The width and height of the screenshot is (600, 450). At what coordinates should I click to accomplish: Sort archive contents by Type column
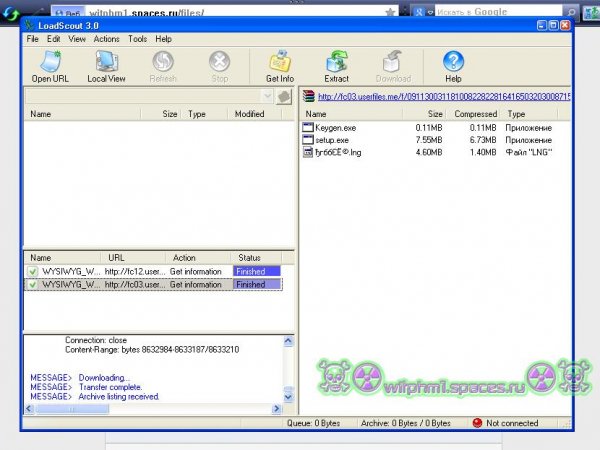click(532, 114)
